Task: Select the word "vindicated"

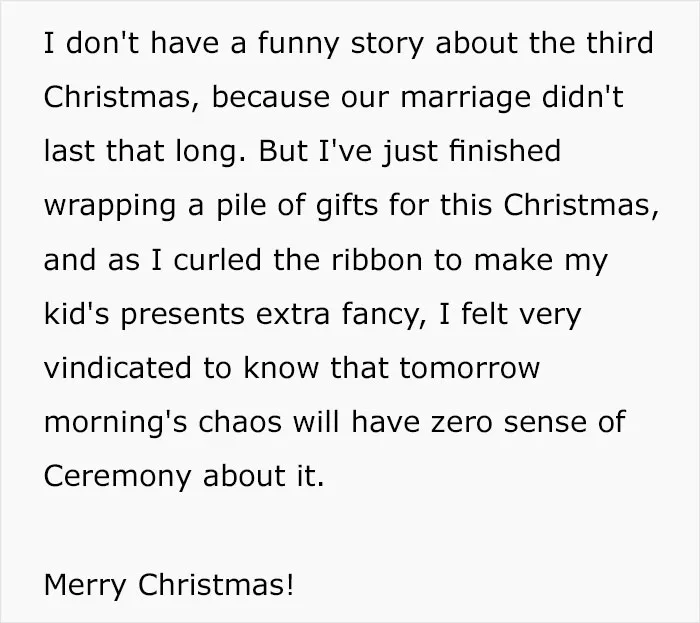Action: click(x=118, y=368)
